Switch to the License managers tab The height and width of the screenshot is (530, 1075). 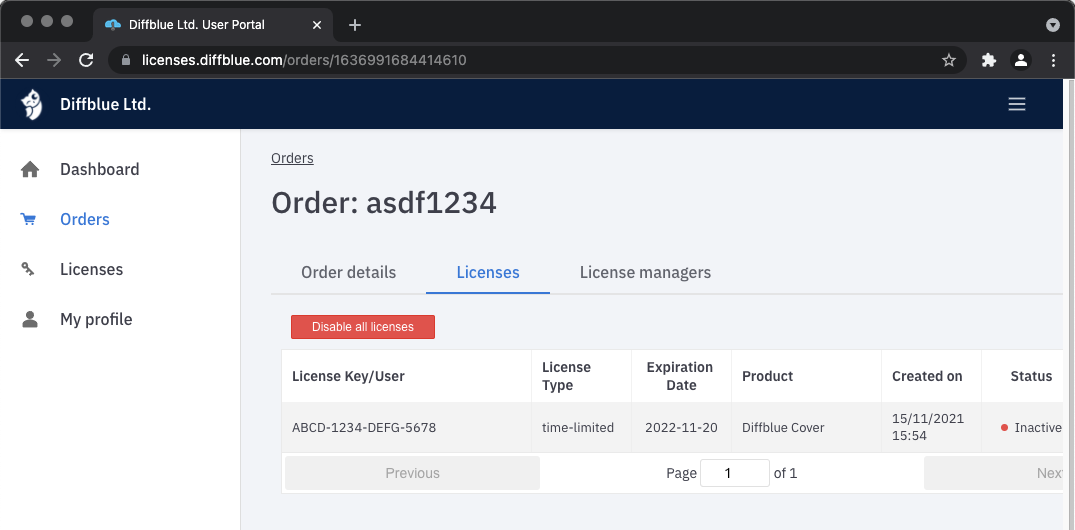click(x=645, y=272)
